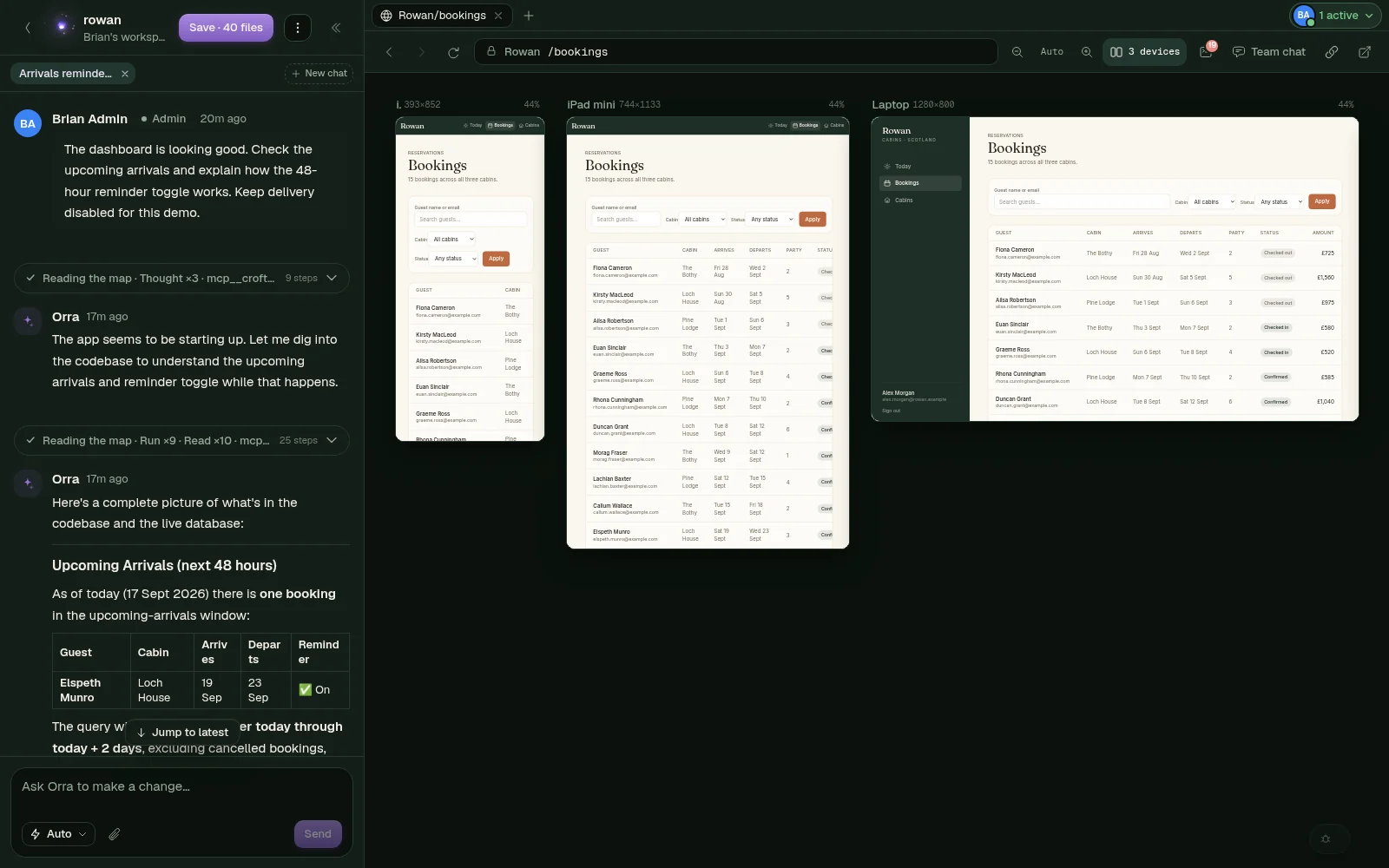Screen dimensions: 1389x868
Task: Open the Auto mode dropdown
Action: coord(58,834)
